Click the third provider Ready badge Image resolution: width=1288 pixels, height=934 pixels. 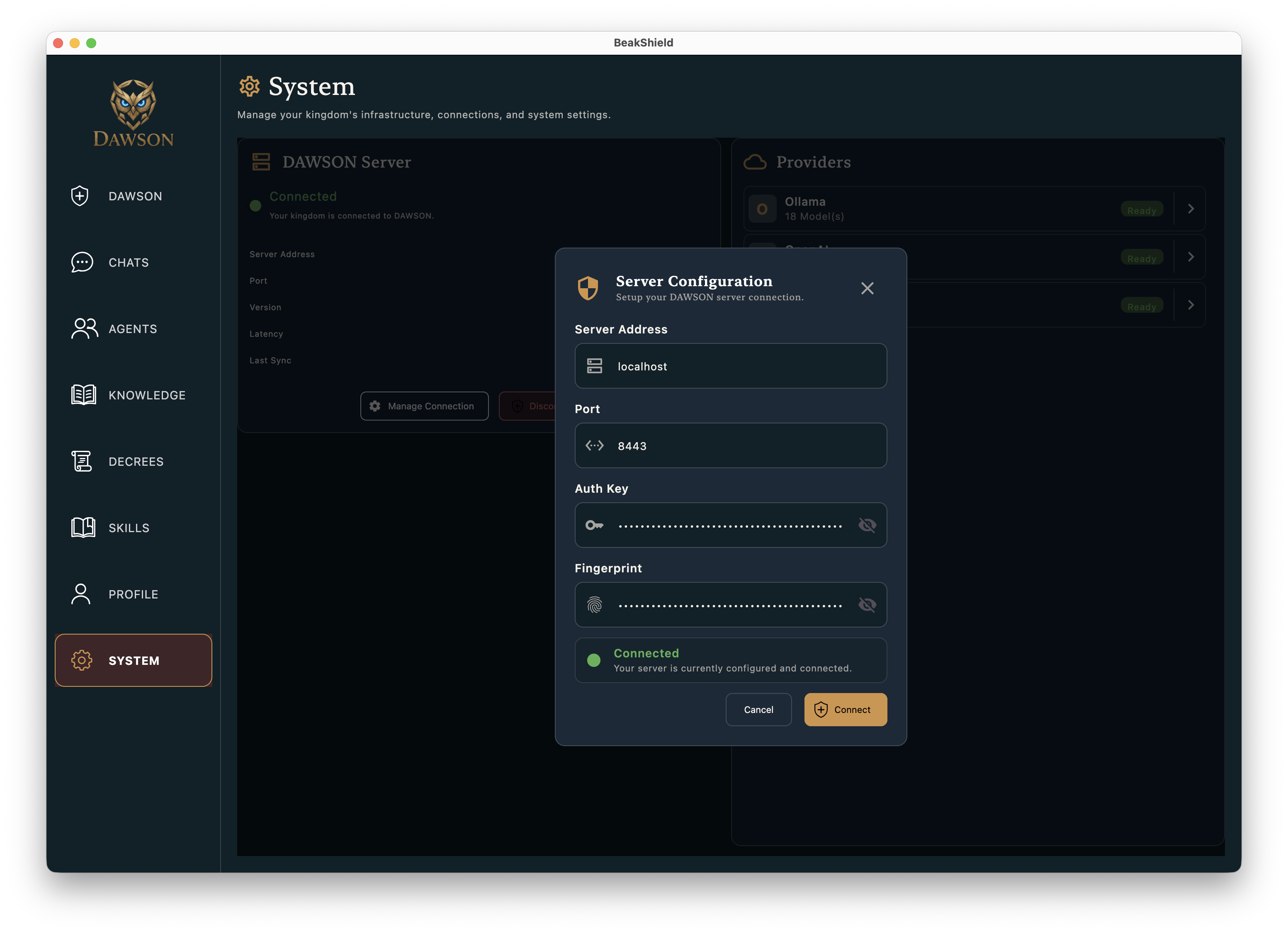(1142, 306)
